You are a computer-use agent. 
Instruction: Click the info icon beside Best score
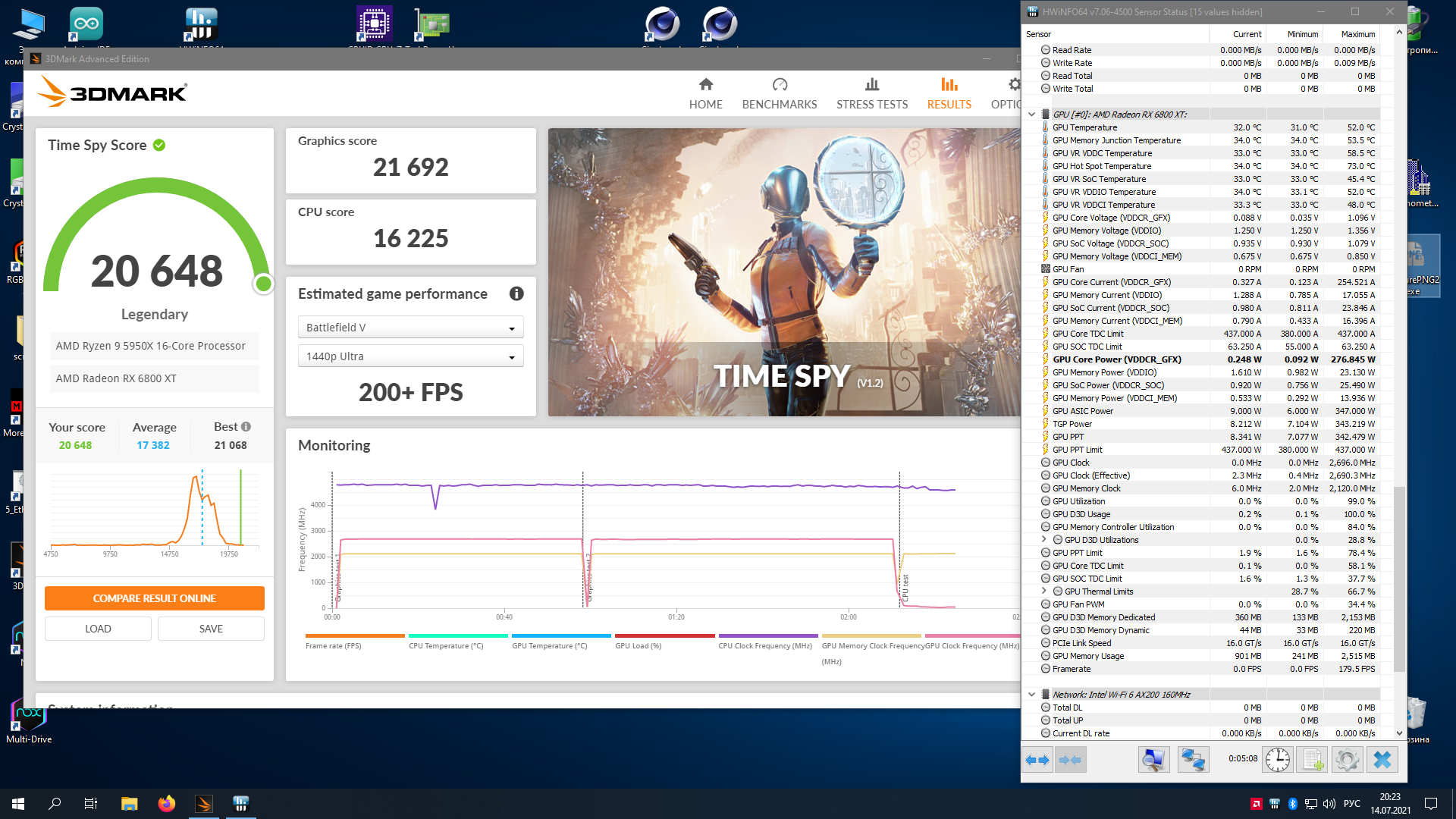(x=246, y=427)
